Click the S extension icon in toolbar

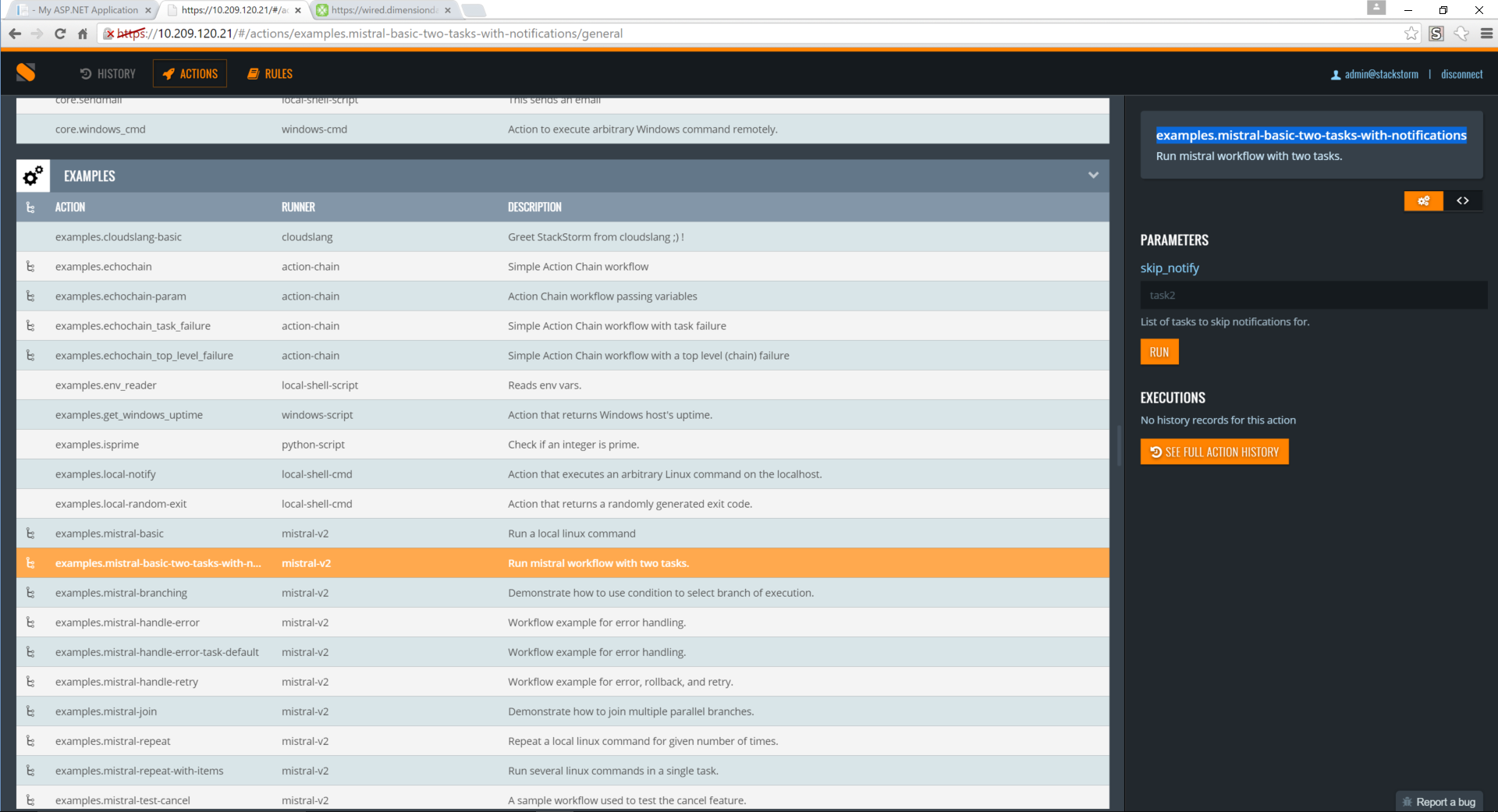pos(1436,34)
